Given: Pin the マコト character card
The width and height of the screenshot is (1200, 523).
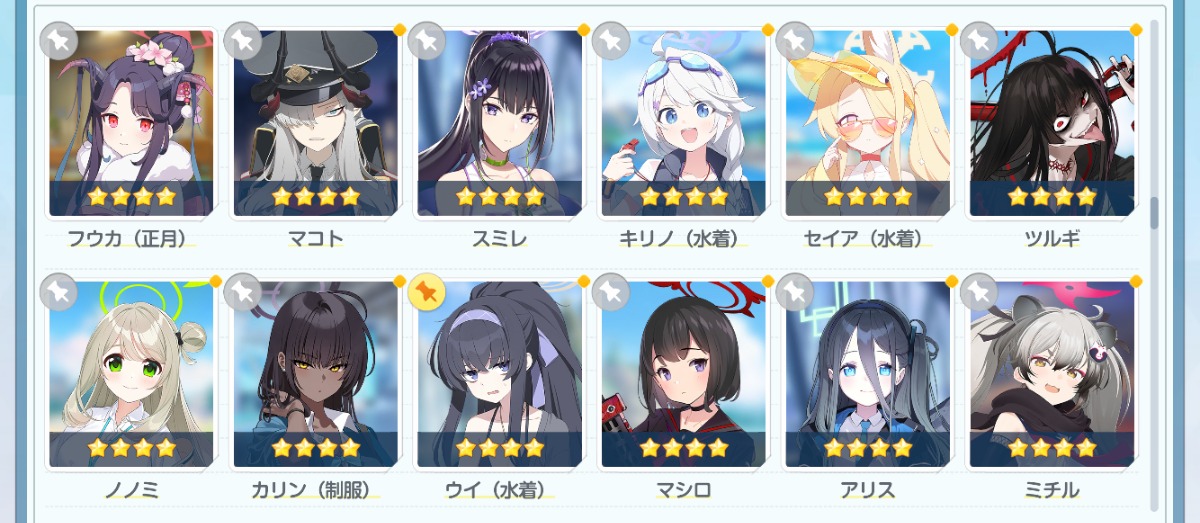Looking at the screenshot, I should (243, 41).
